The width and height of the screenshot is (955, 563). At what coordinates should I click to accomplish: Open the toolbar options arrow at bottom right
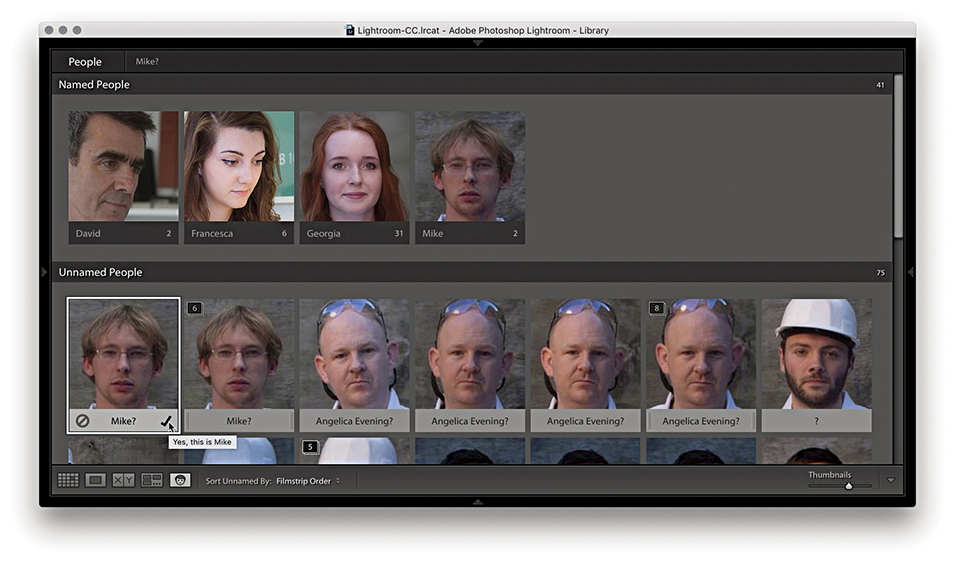[890, 481]
